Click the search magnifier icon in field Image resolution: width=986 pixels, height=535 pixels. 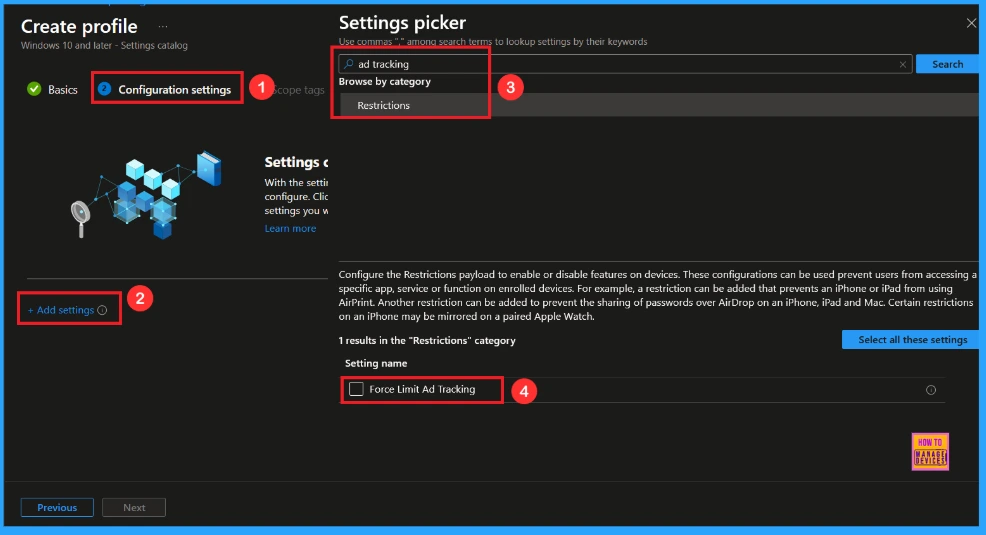(x=348, y=64)
